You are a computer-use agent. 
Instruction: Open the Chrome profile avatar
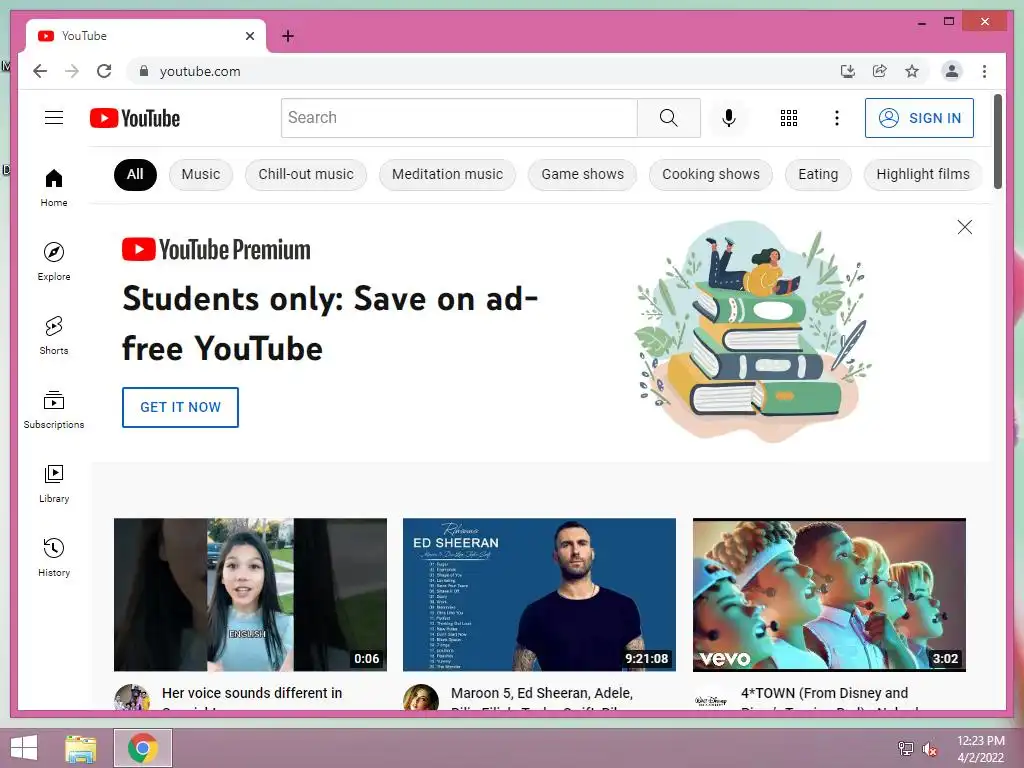point(952,71)
